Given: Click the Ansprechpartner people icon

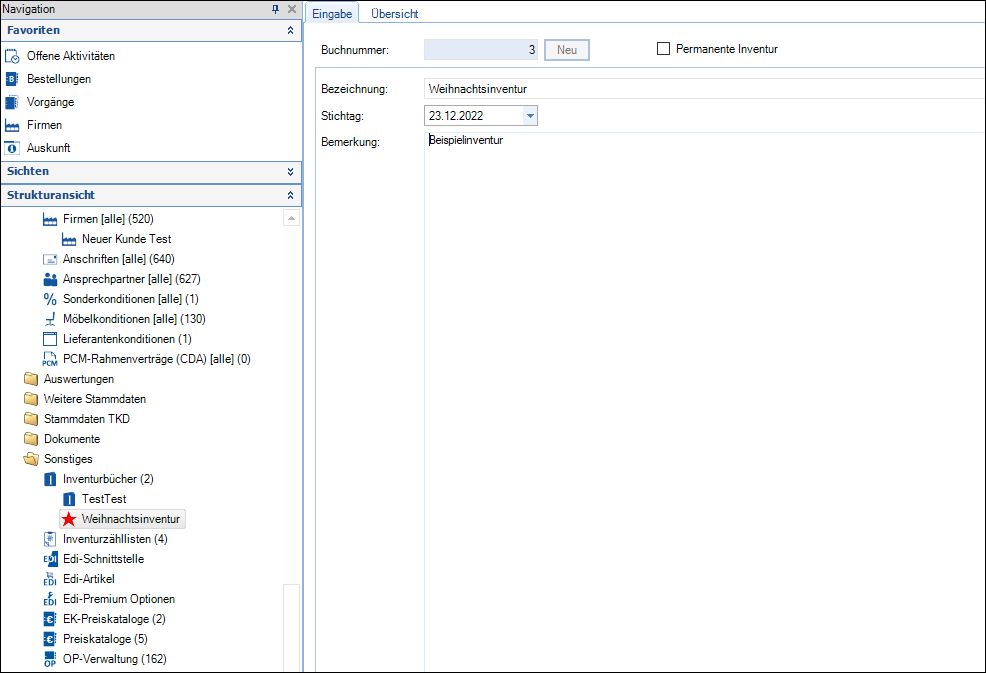Looking at the screenshot, I should pyautogui.click(x=50, y=279).
